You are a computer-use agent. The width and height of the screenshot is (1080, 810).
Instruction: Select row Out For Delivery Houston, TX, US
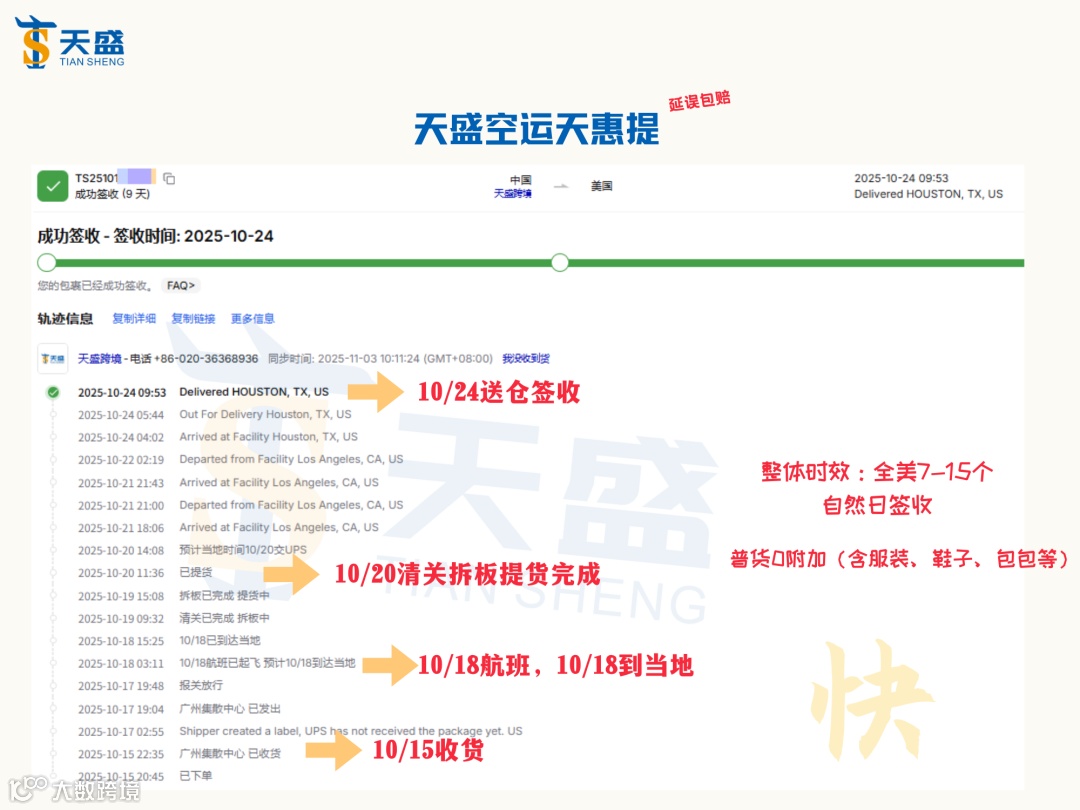tap(214, 415)
